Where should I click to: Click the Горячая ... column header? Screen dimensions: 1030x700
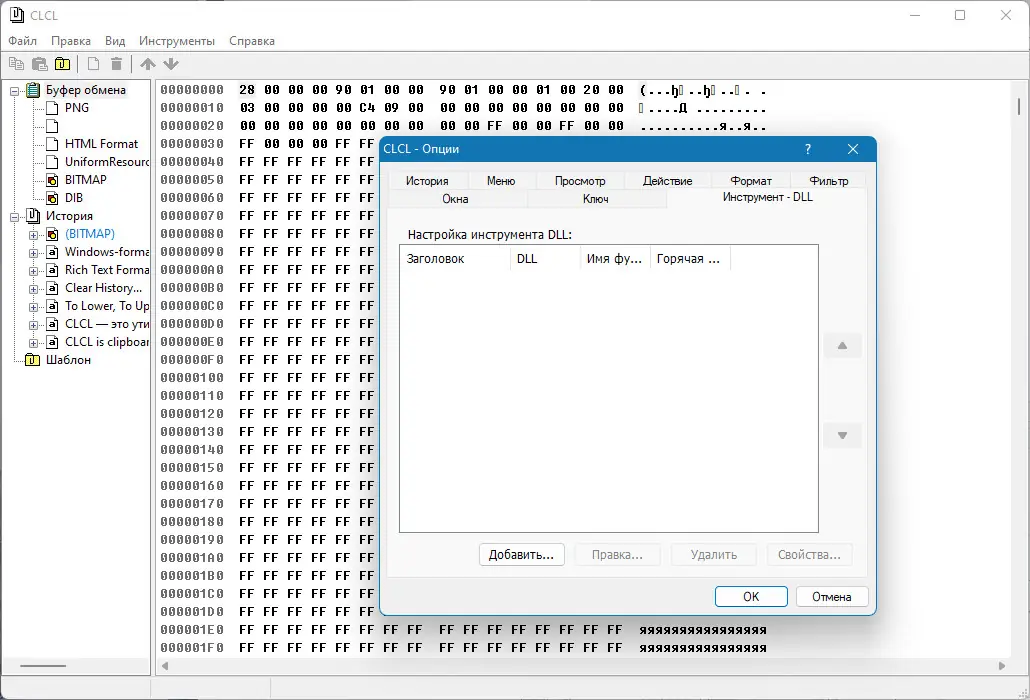690,259
